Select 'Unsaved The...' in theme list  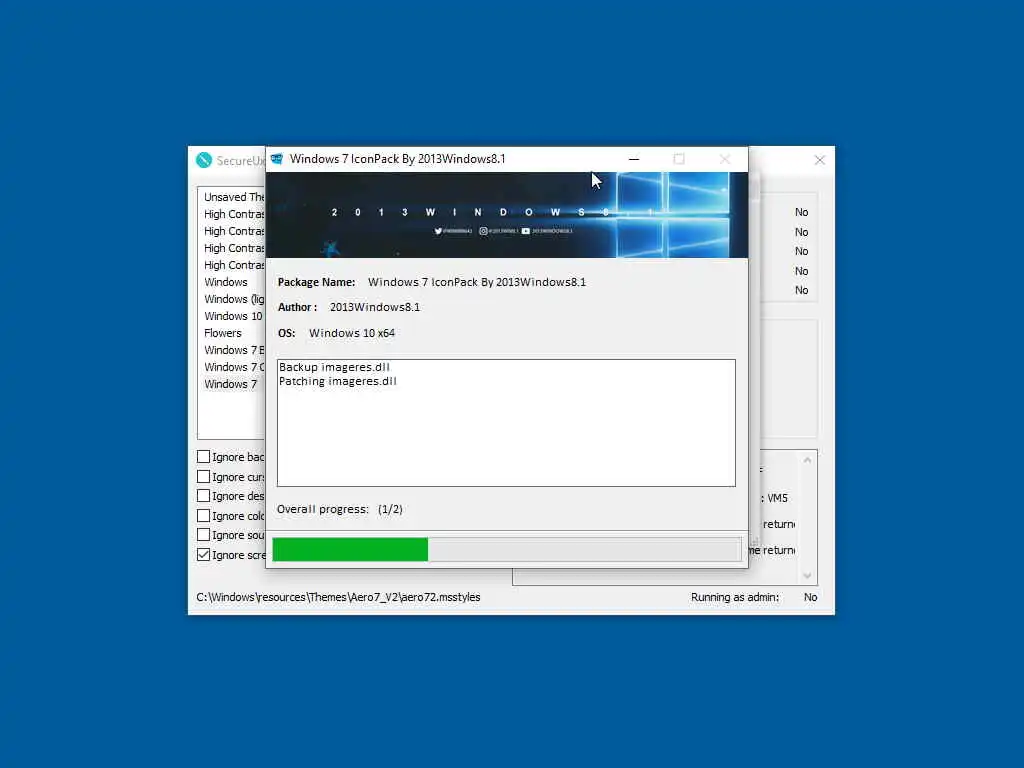point(234,197)
